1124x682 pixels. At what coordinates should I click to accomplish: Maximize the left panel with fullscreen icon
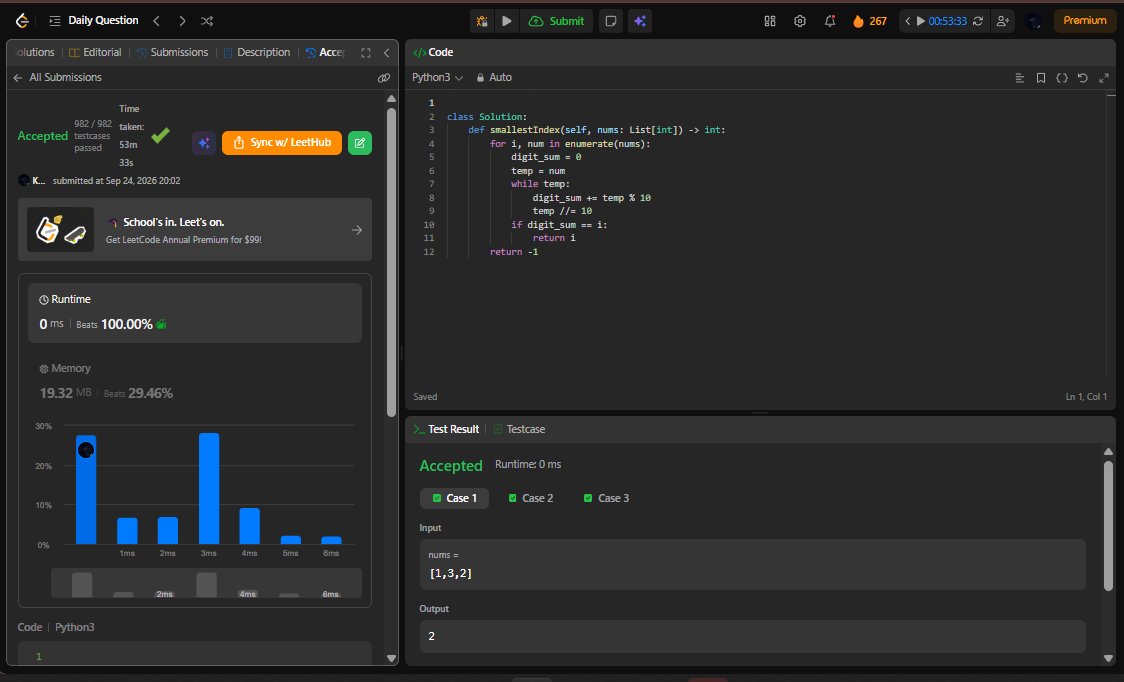(366, 52)
